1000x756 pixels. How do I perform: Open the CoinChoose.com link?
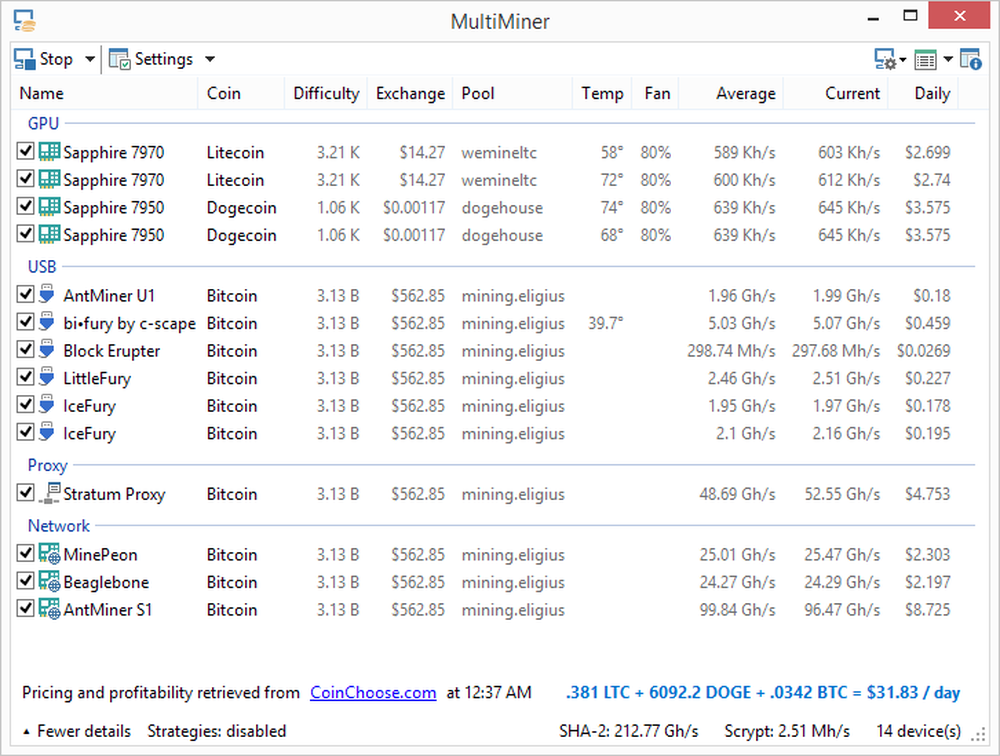373,692
